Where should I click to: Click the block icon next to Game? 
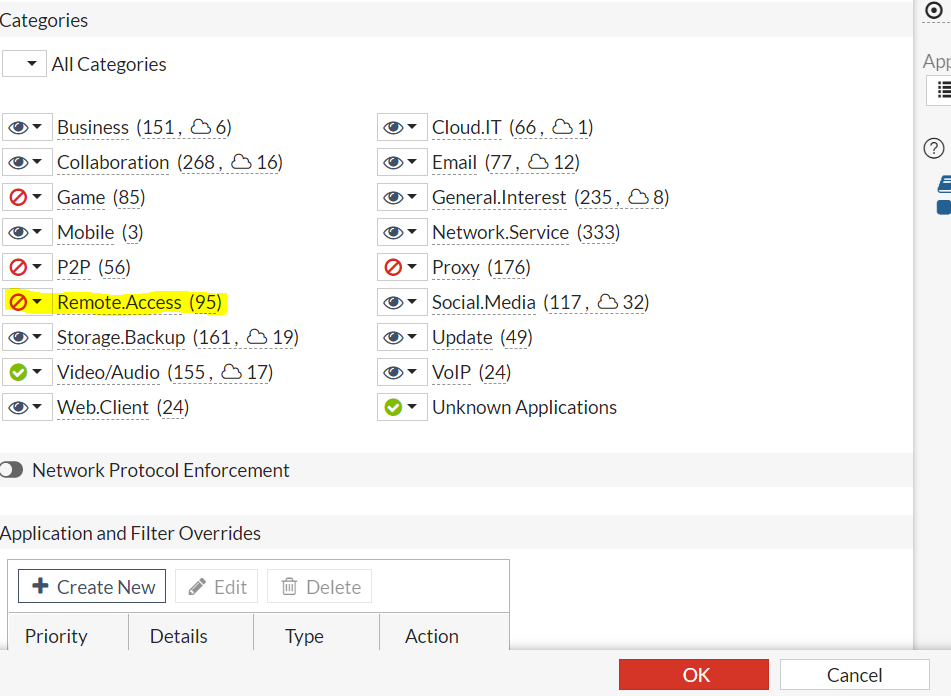tap(18, 197)
